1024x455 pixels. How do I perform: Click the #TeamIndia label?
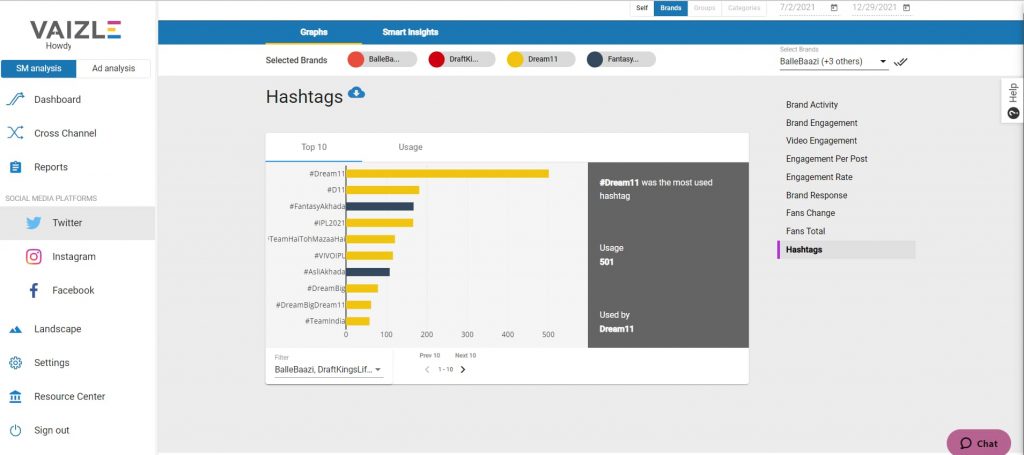click(325, 321)
